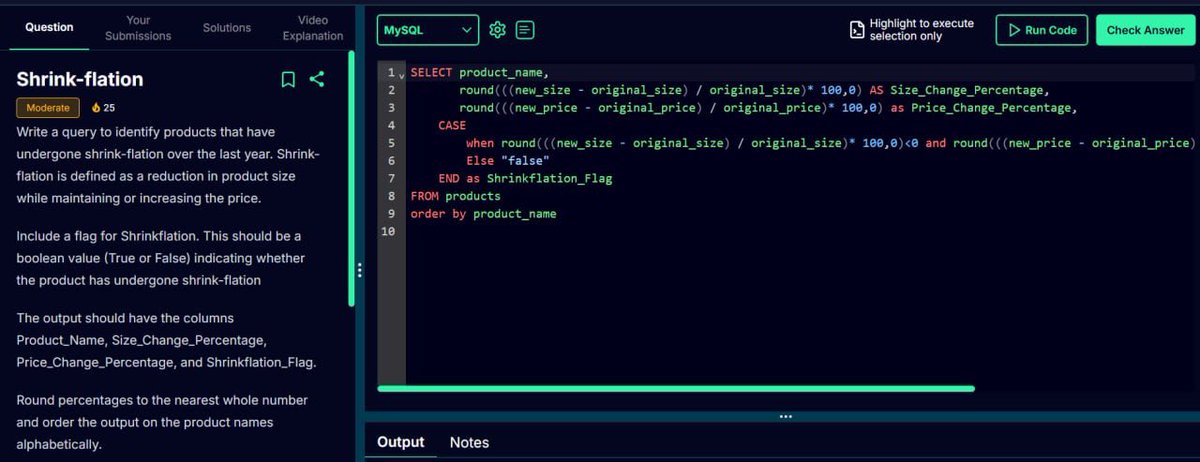Click the Check Answer button
The image size is (1200, 462).
[x=1145, y=30]
